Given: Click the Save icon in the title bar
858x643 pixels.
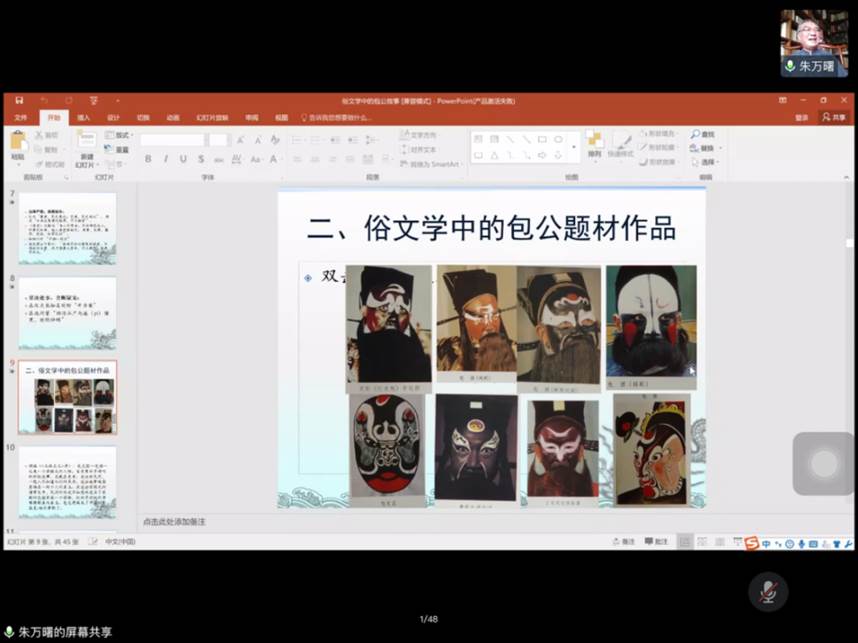Looking at the screenshot, I should [x=19, y=100].
